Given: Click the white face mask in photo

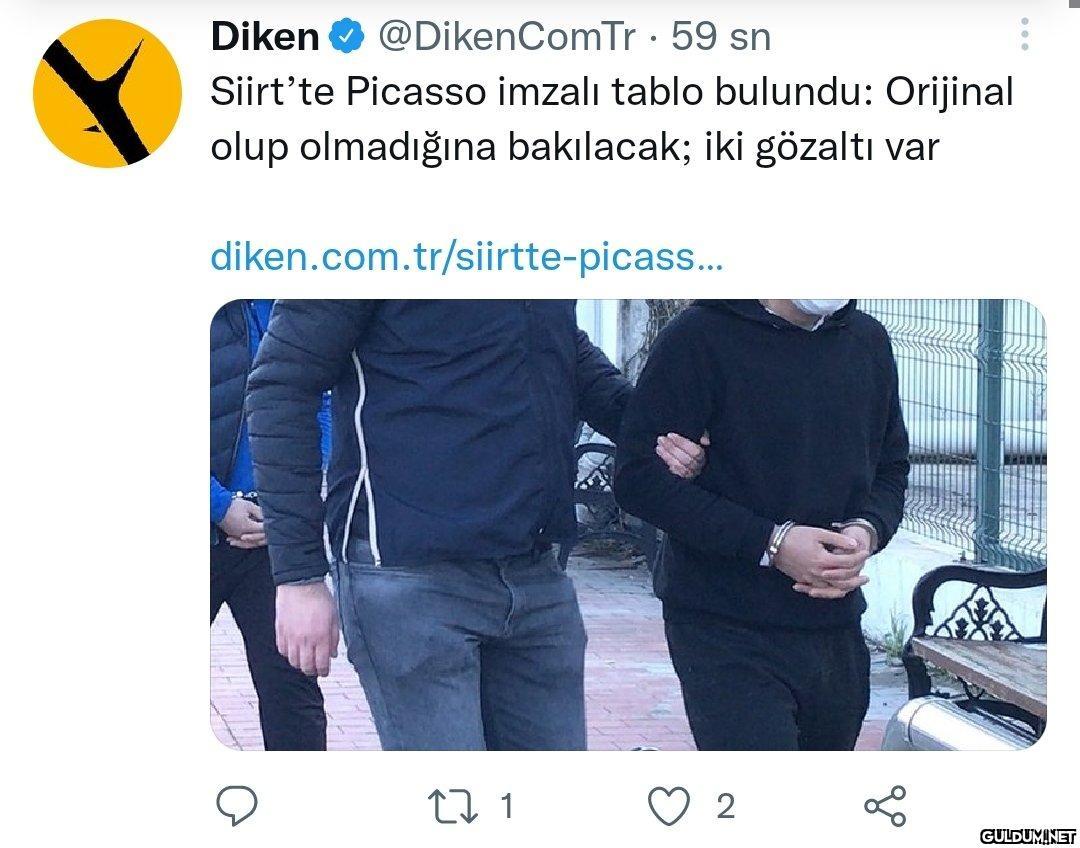Looking at the screenshot, I should click(x=818, y=307).
